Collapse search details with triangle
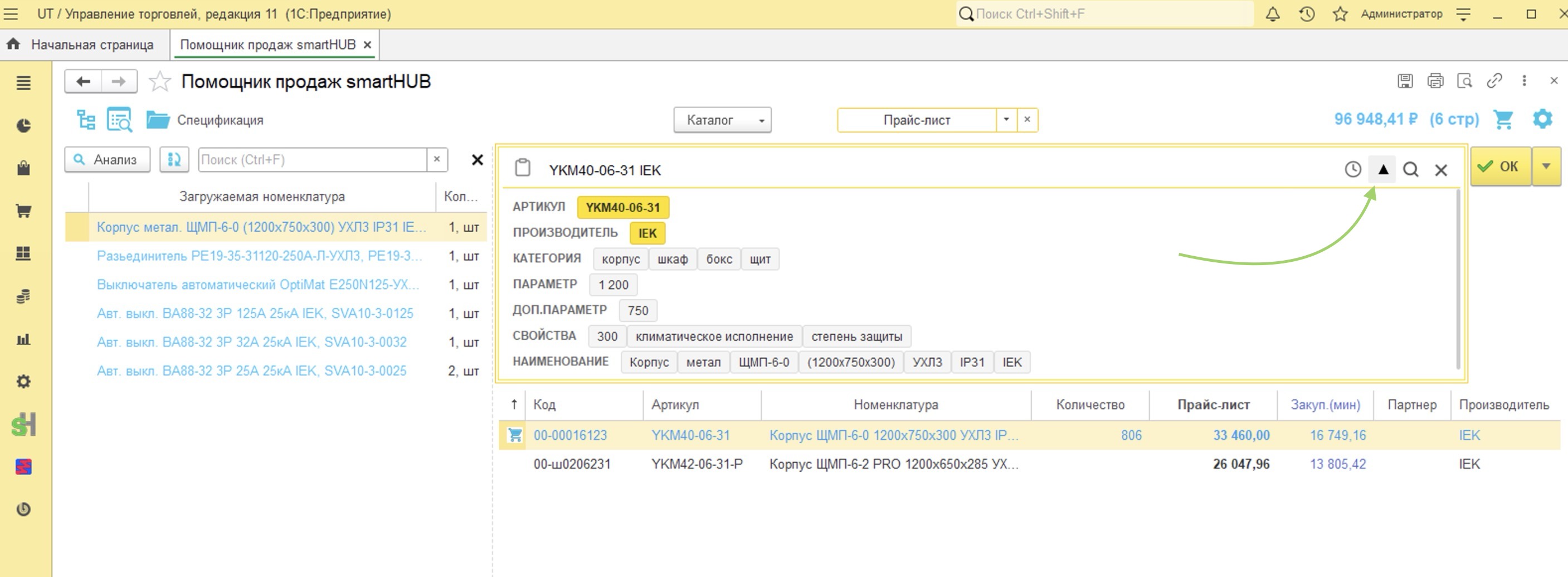The width and height of the screenshot is (1568, 577). (x=1383, y=170)
